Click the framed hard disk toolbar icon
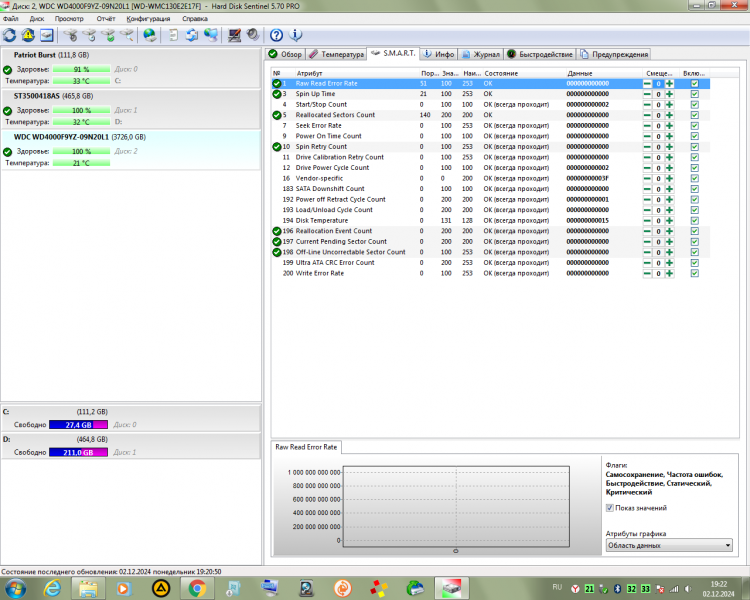Viewport: 750px width, 600px height. [x=47, y=35]
